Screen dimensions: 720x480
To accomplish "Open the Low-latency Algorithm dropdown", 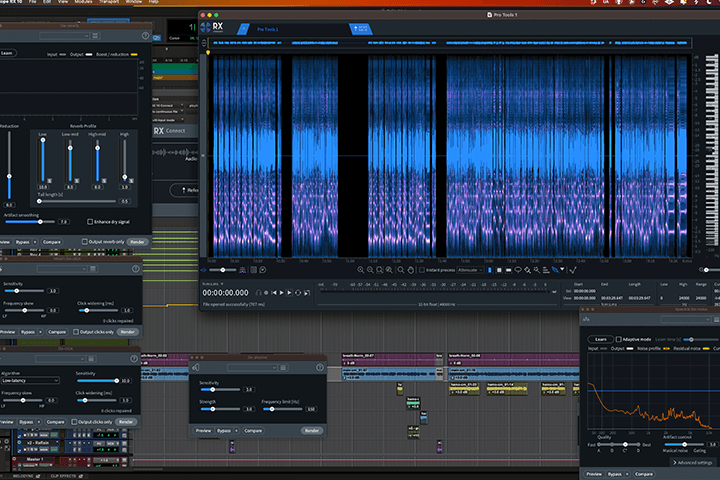I will [x=30, y=380].
